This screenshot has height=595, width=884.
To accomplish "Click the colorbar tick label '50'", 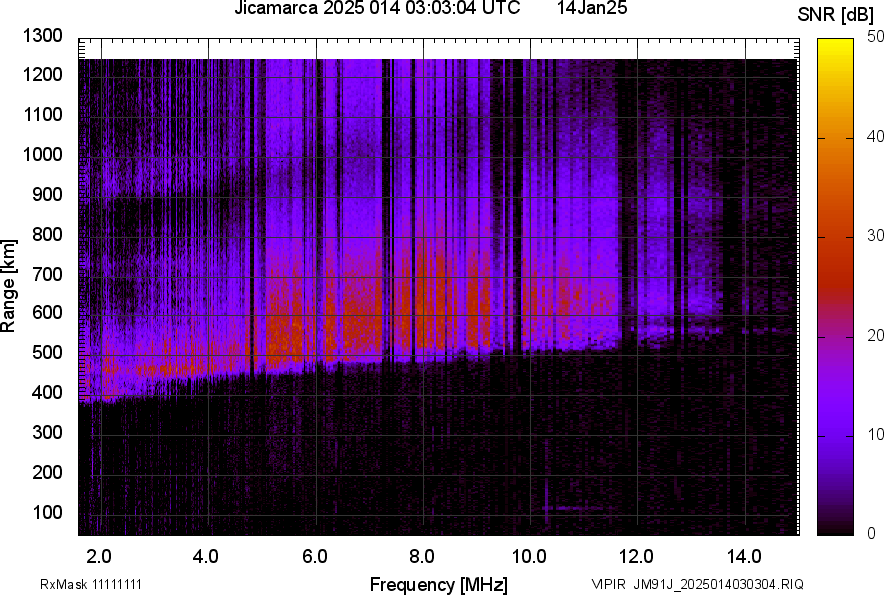I will point(875,37).
